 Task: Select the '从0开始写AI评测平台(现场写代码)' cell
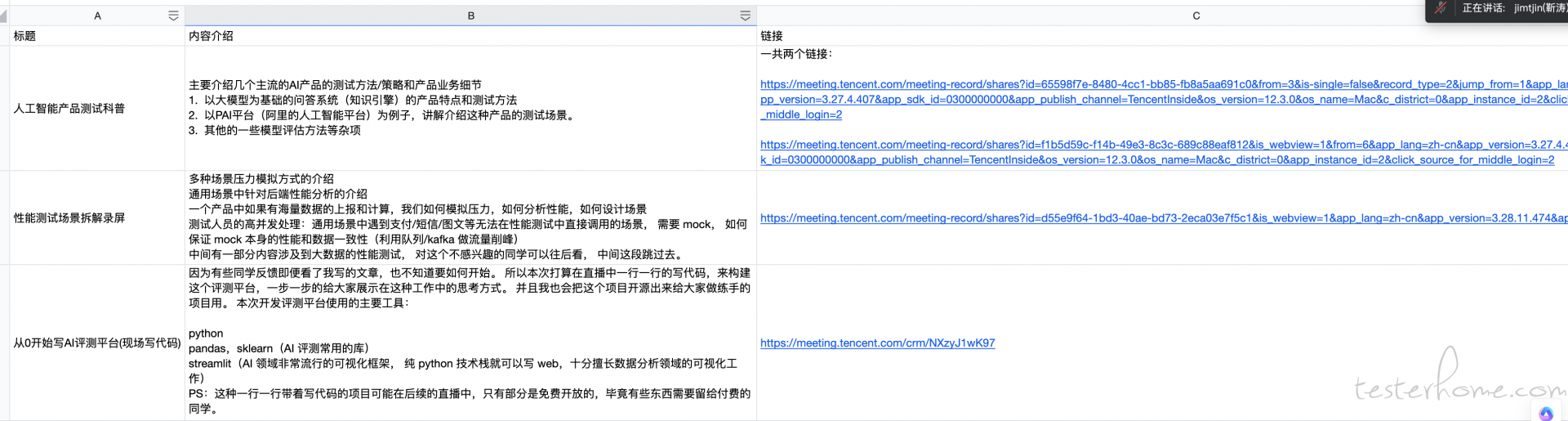[97, 343]
